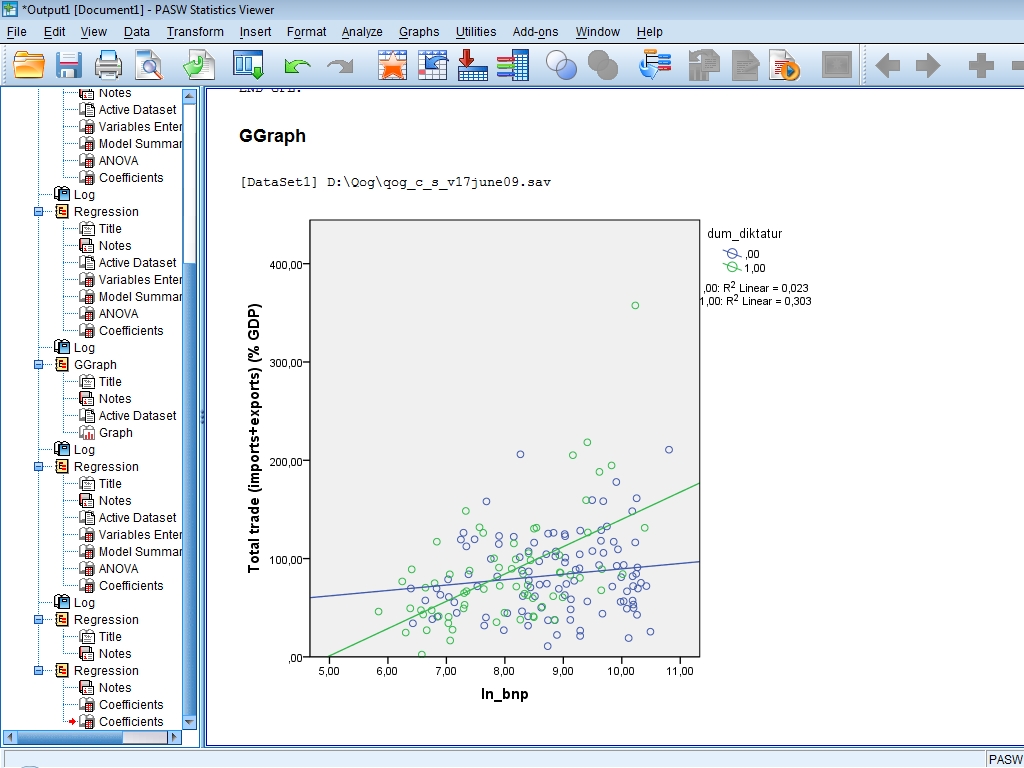
Task: Select the Model Summary item below GGraph
Action: 139,552
